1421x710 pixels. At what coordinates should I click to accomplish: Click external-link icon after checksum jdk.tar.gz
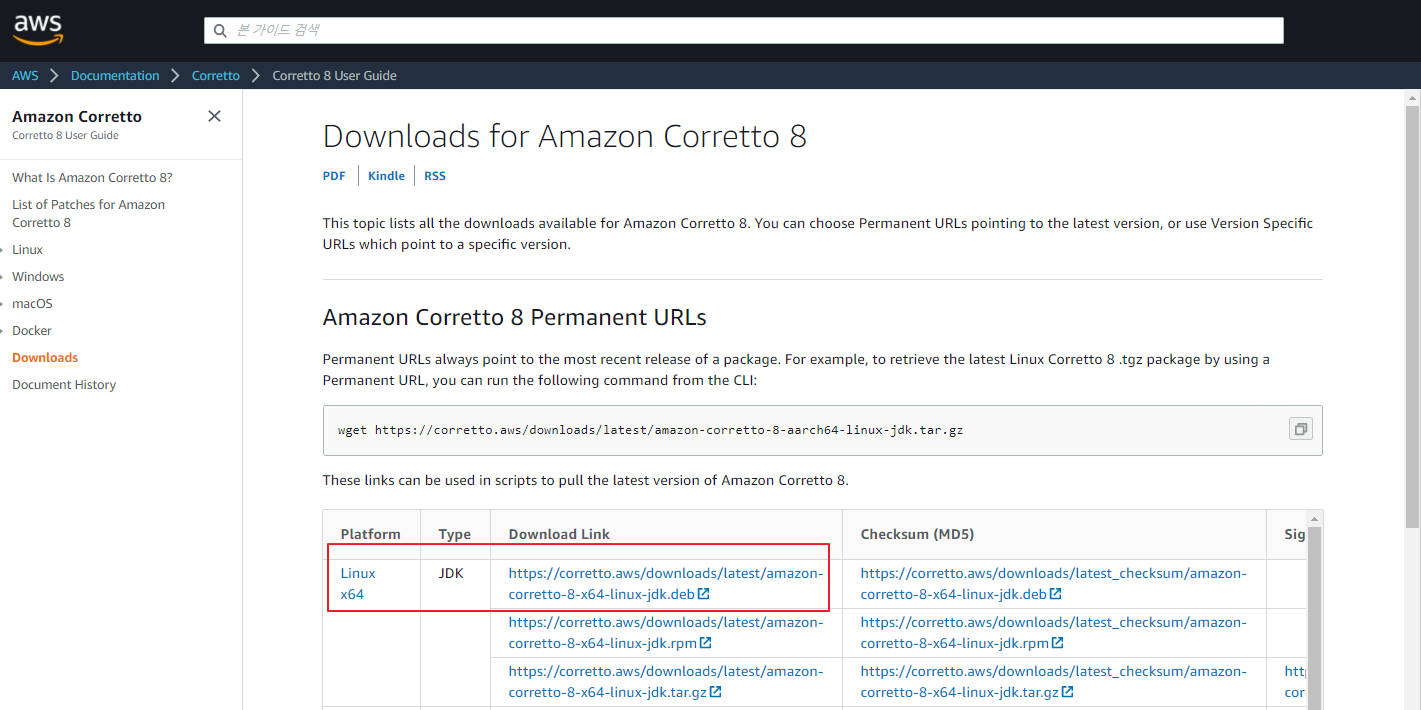1067,692
